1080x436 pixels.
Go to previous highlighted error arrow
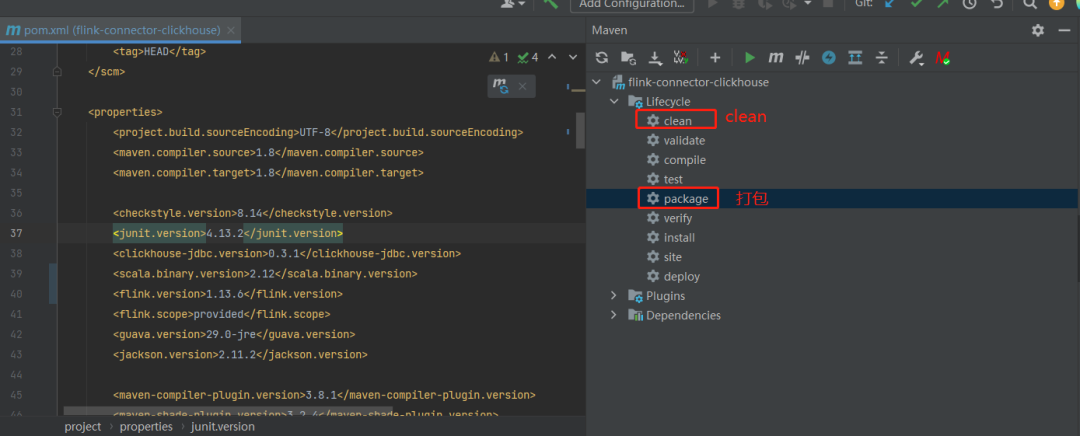click(553, 57)
